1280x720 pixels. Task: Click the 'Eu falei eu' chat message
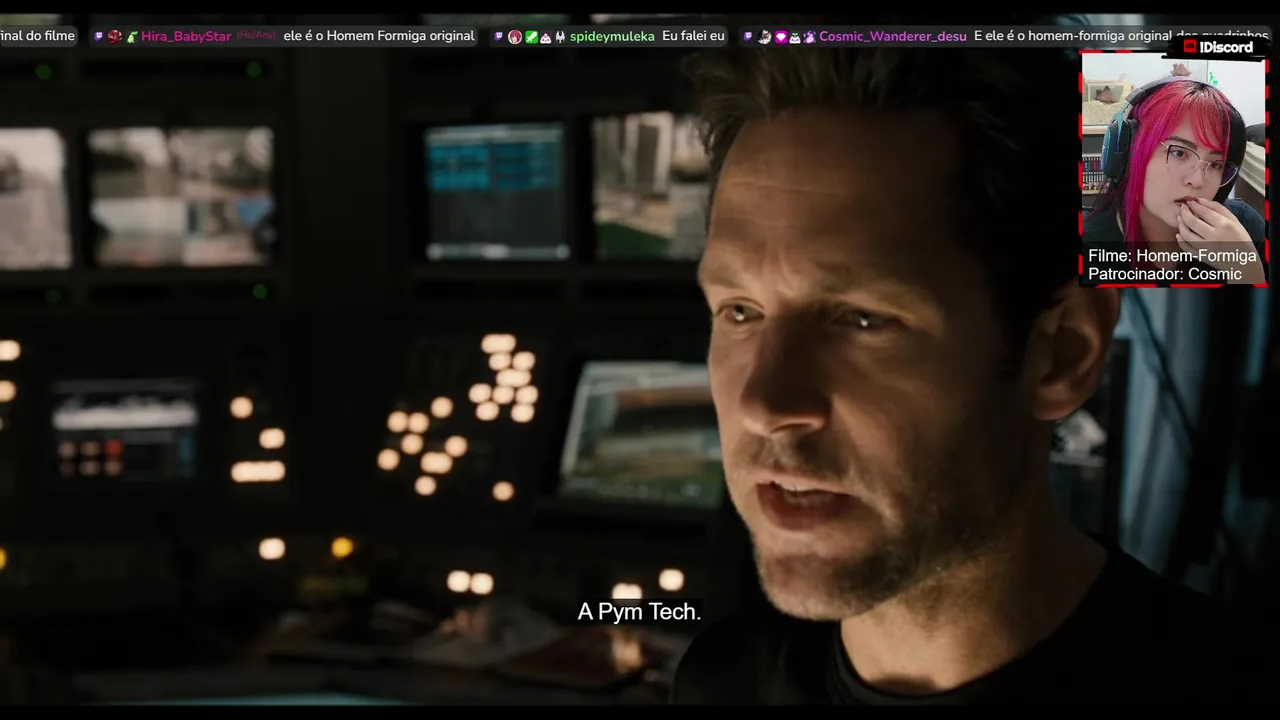coord(693,36)
